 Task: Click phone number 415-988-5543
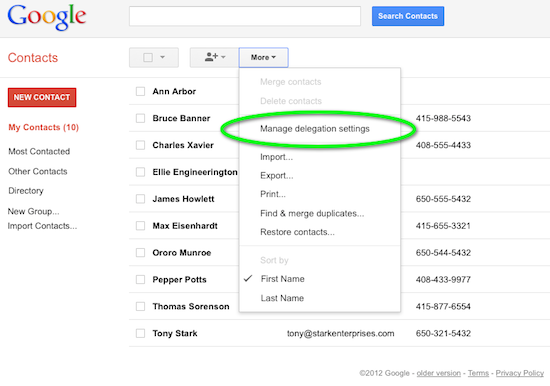pyautogui.click(x=443, y=118)
